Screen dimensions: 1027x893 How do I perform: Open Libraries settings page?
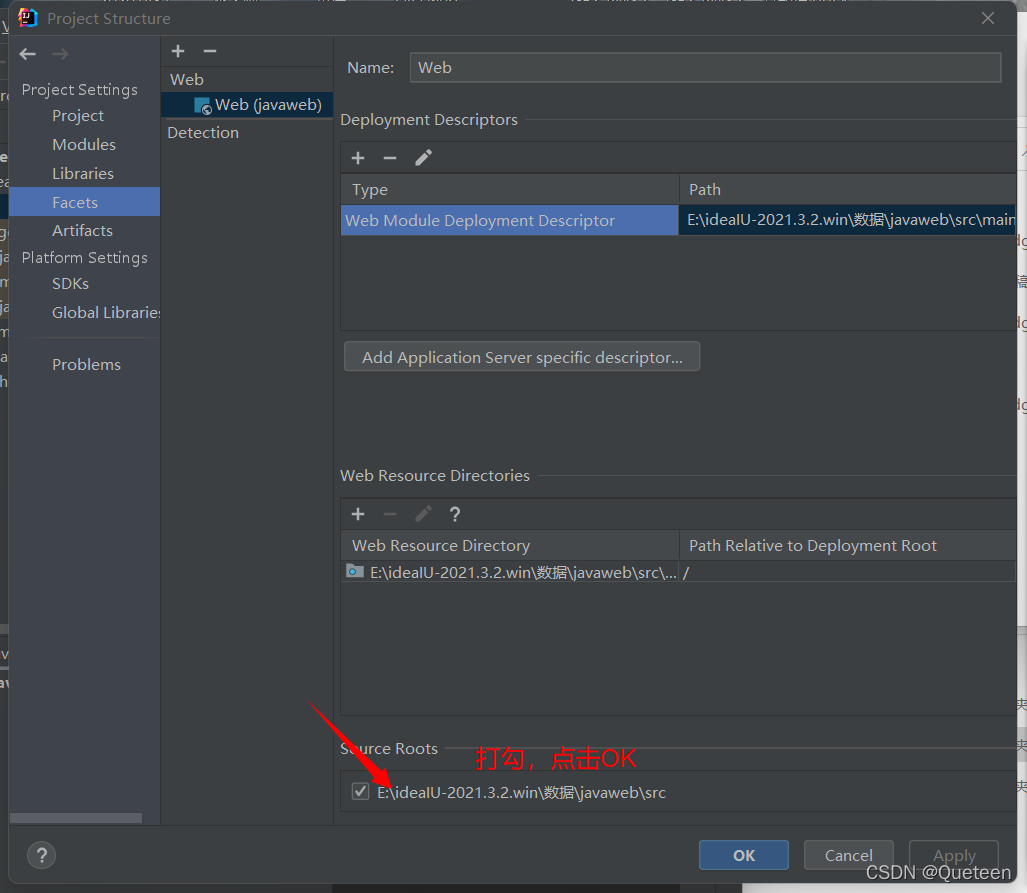click(x=83, y=174)
